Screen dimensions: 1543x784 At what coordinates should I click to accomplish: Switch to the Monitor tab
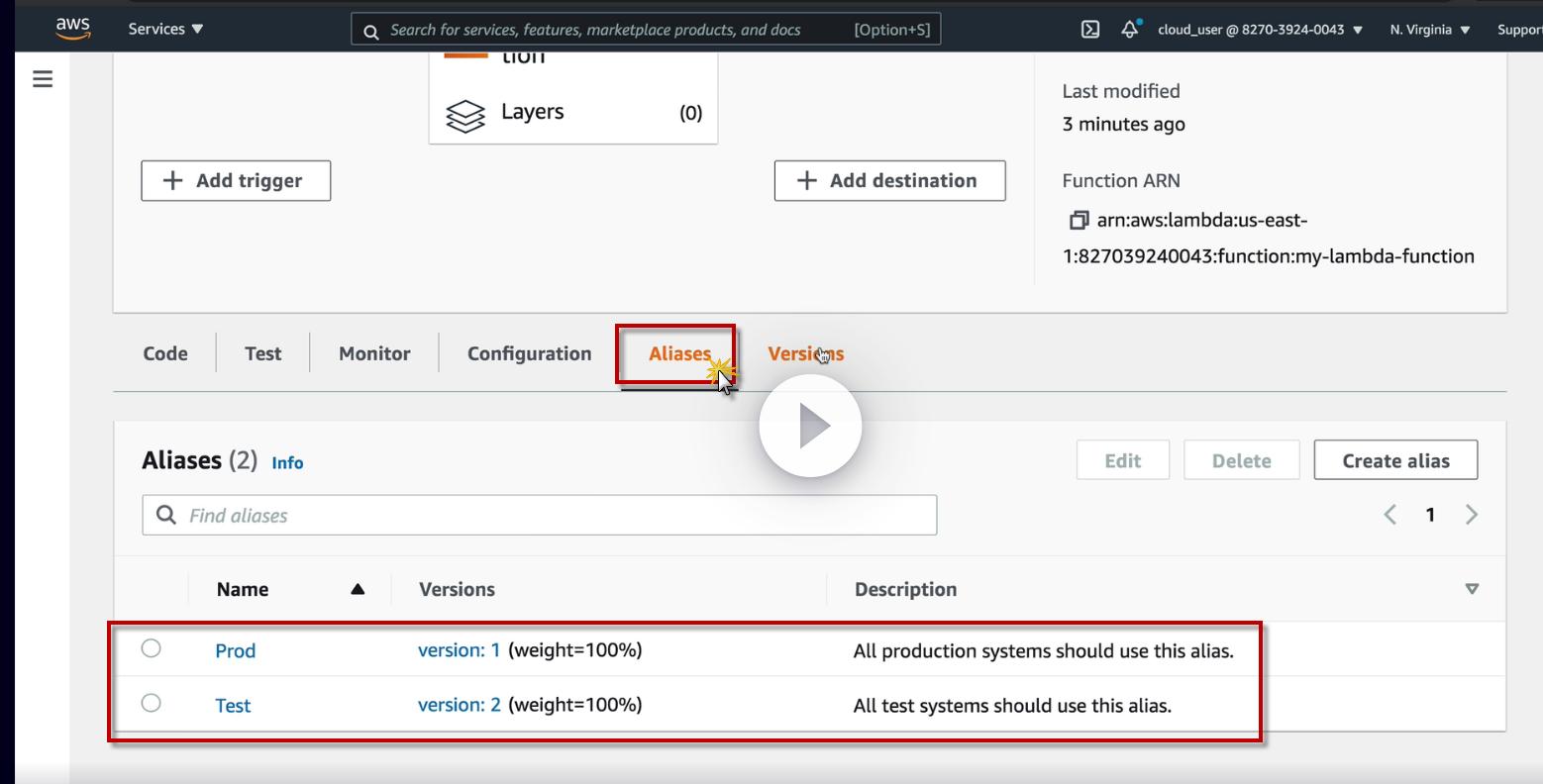click(x=374, y=353)
